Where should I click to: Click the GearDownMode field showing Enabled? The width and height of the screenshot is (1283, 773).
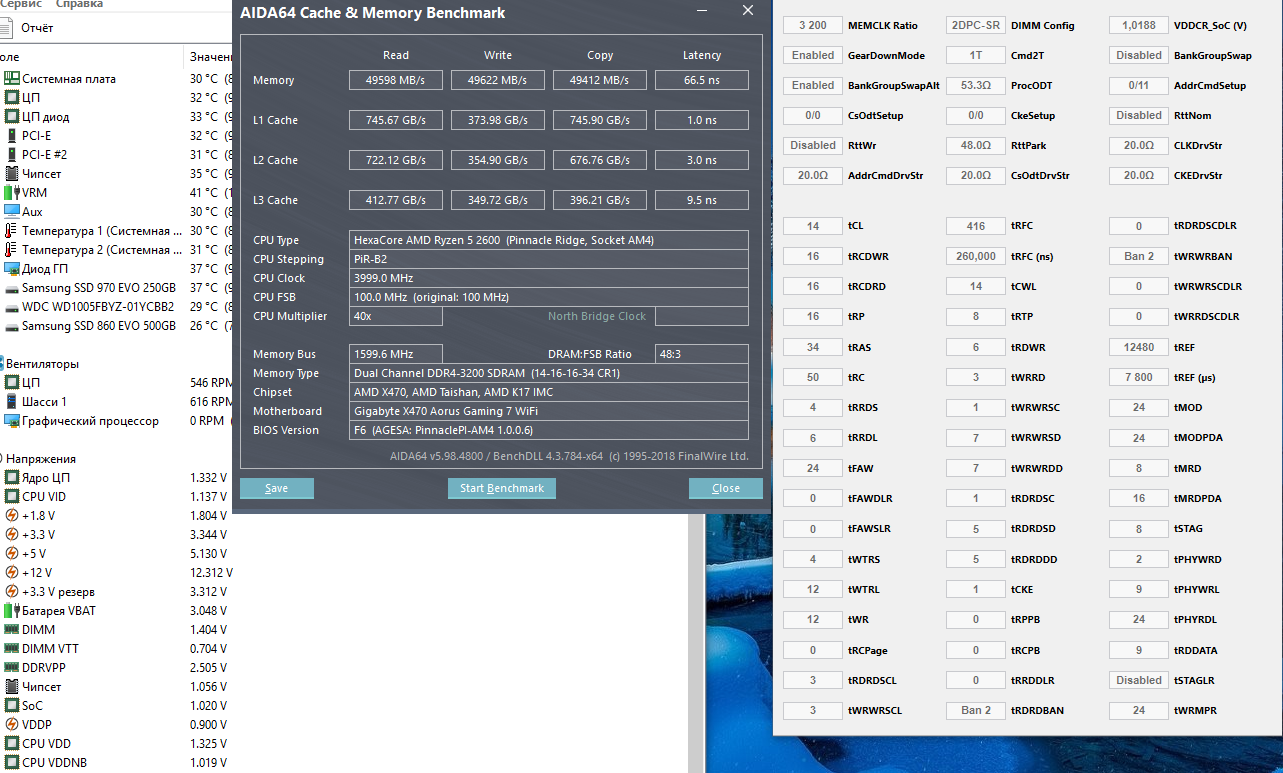coord(813,55)
